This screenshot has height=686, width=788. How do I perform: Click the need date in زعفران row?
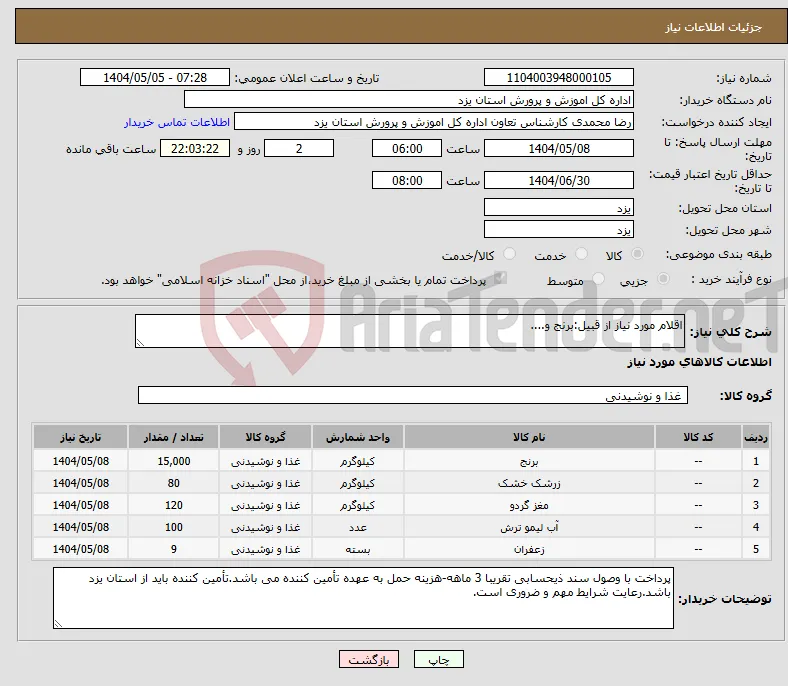[80, 549]
